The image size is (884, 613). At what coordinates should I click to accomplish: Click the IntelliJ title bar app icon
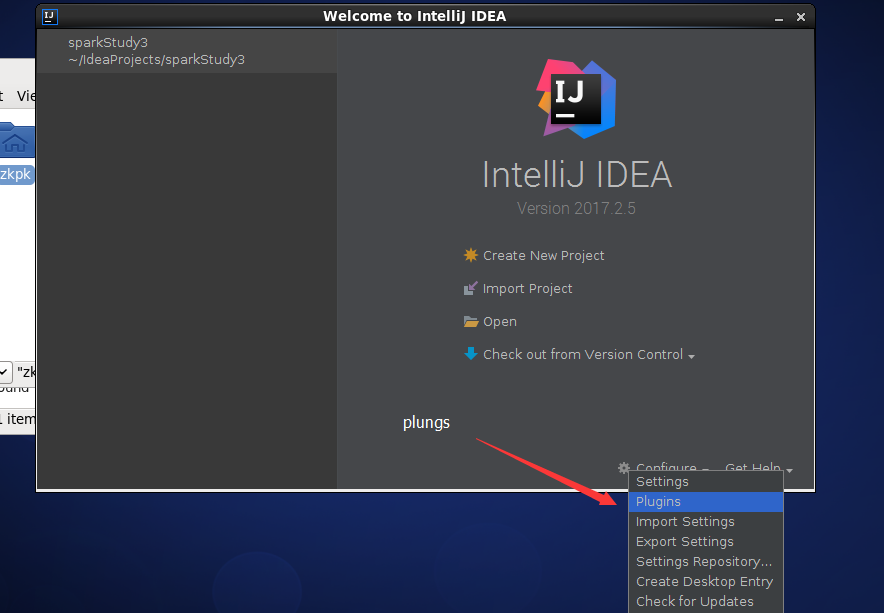coord(50,16)
